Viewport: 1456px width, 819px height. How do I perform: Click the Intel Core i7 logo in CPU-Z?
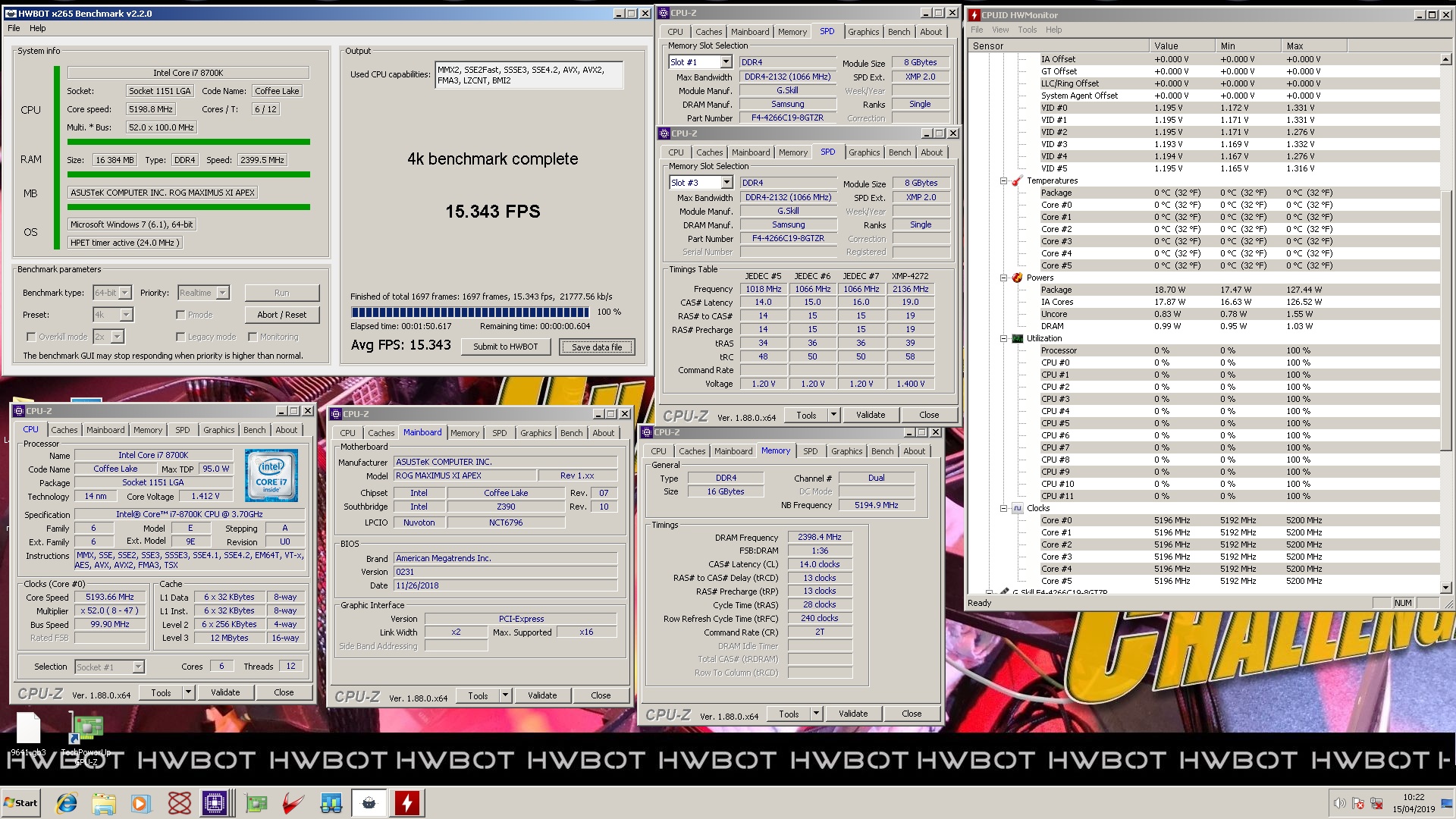coord(271,475)
